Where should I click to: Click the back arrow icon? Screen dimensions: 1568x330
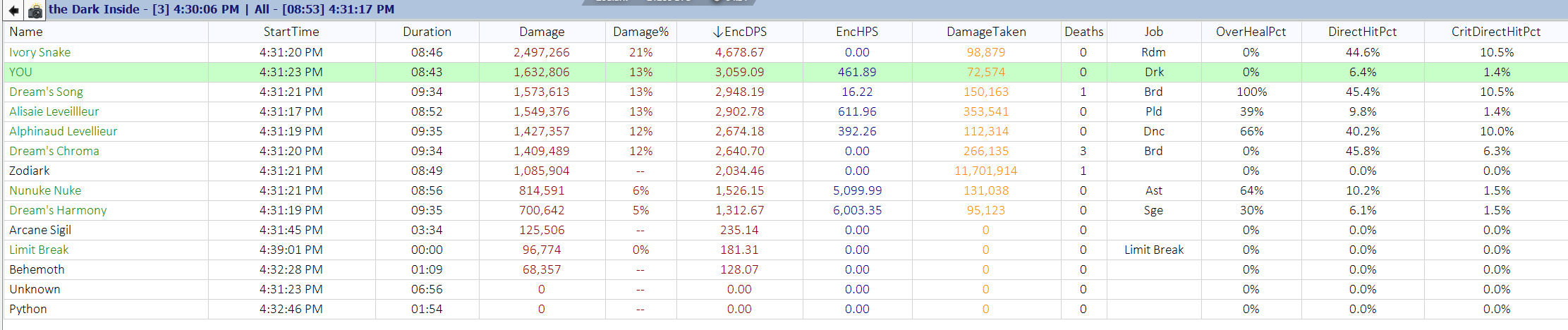click(x=13, y=11)
